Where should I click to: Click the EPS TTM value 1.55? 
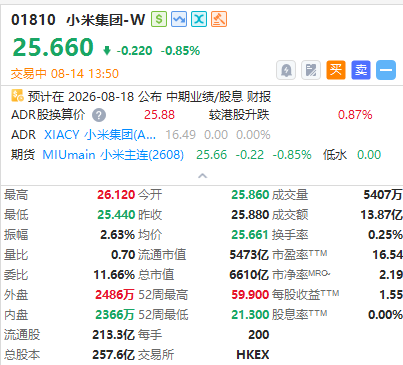point(391,295)
